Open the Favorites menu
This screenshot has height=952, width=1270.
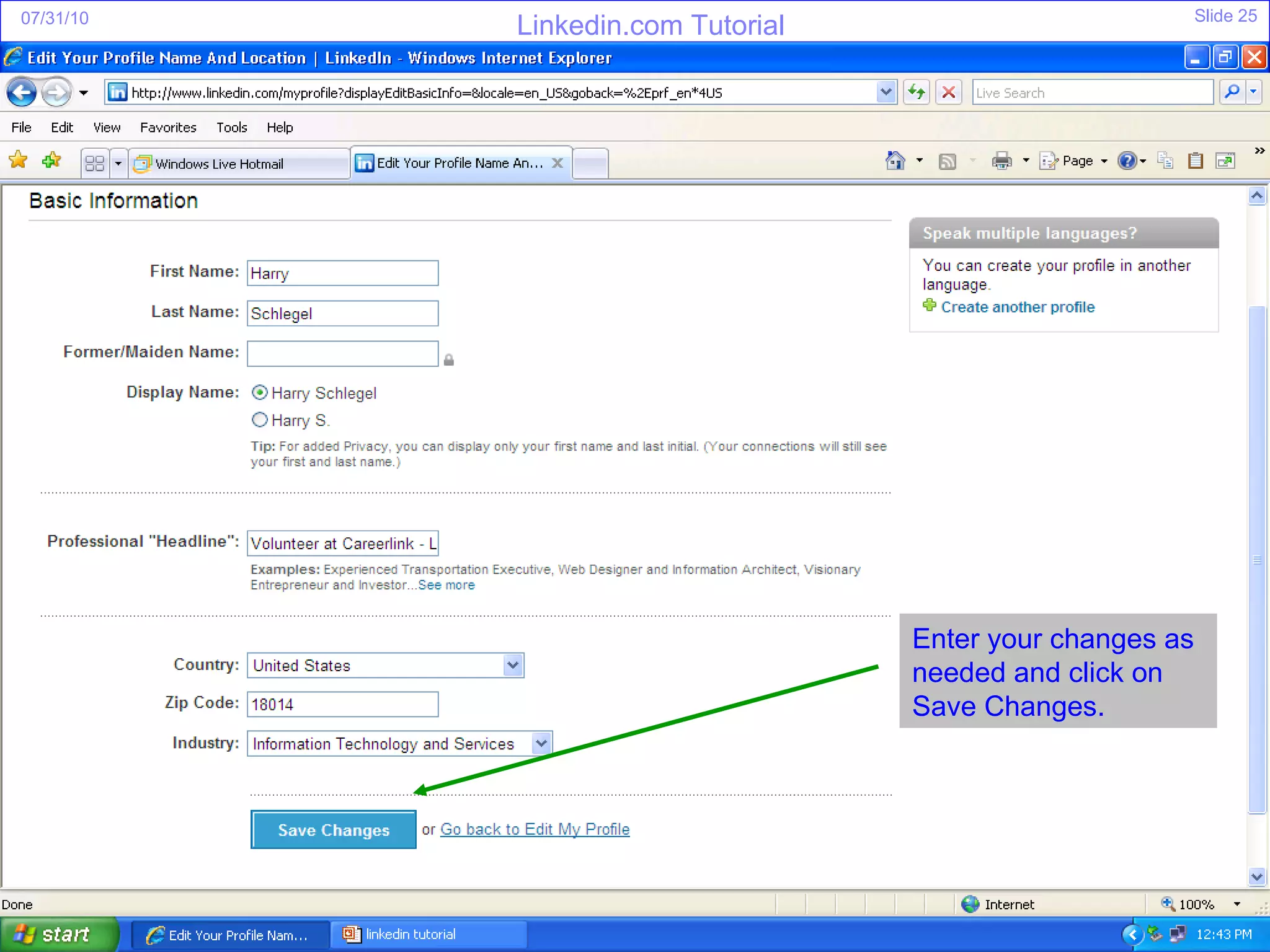[168, 128]
